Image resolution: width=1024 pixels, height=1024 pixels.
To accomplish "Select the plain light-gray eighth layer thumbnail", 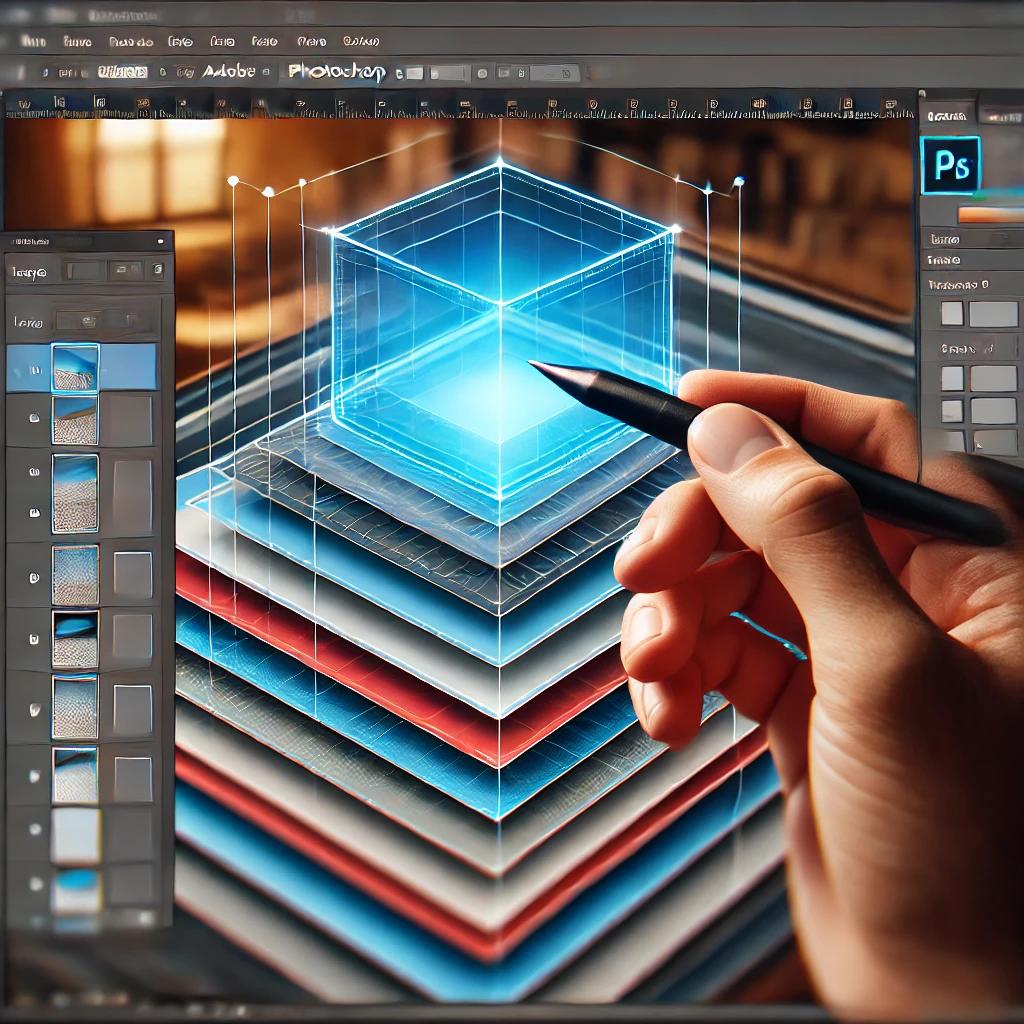I will pyautogui.click(x=76, y=836).
